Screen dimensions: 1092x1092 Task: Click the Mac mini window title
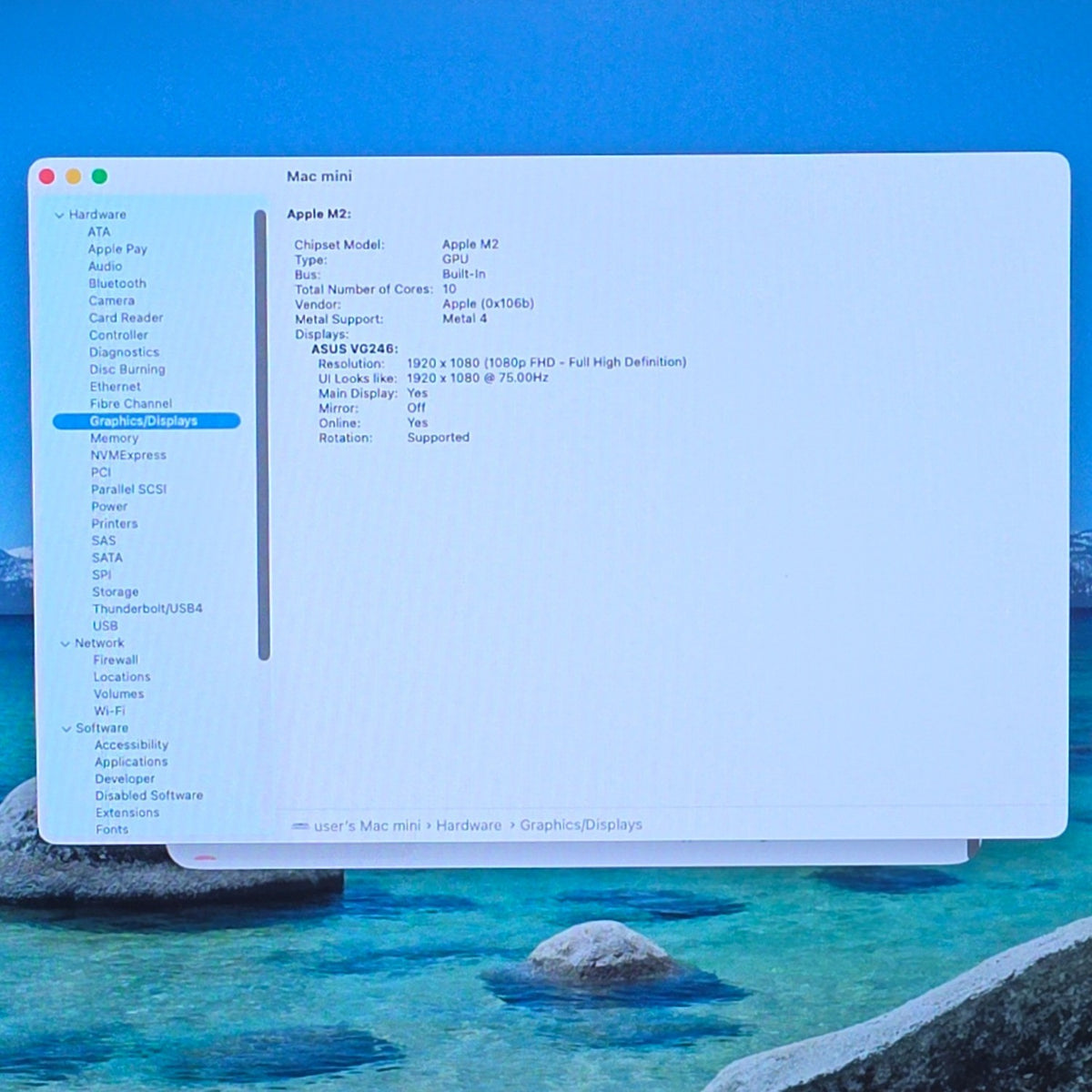pos(319,177)
